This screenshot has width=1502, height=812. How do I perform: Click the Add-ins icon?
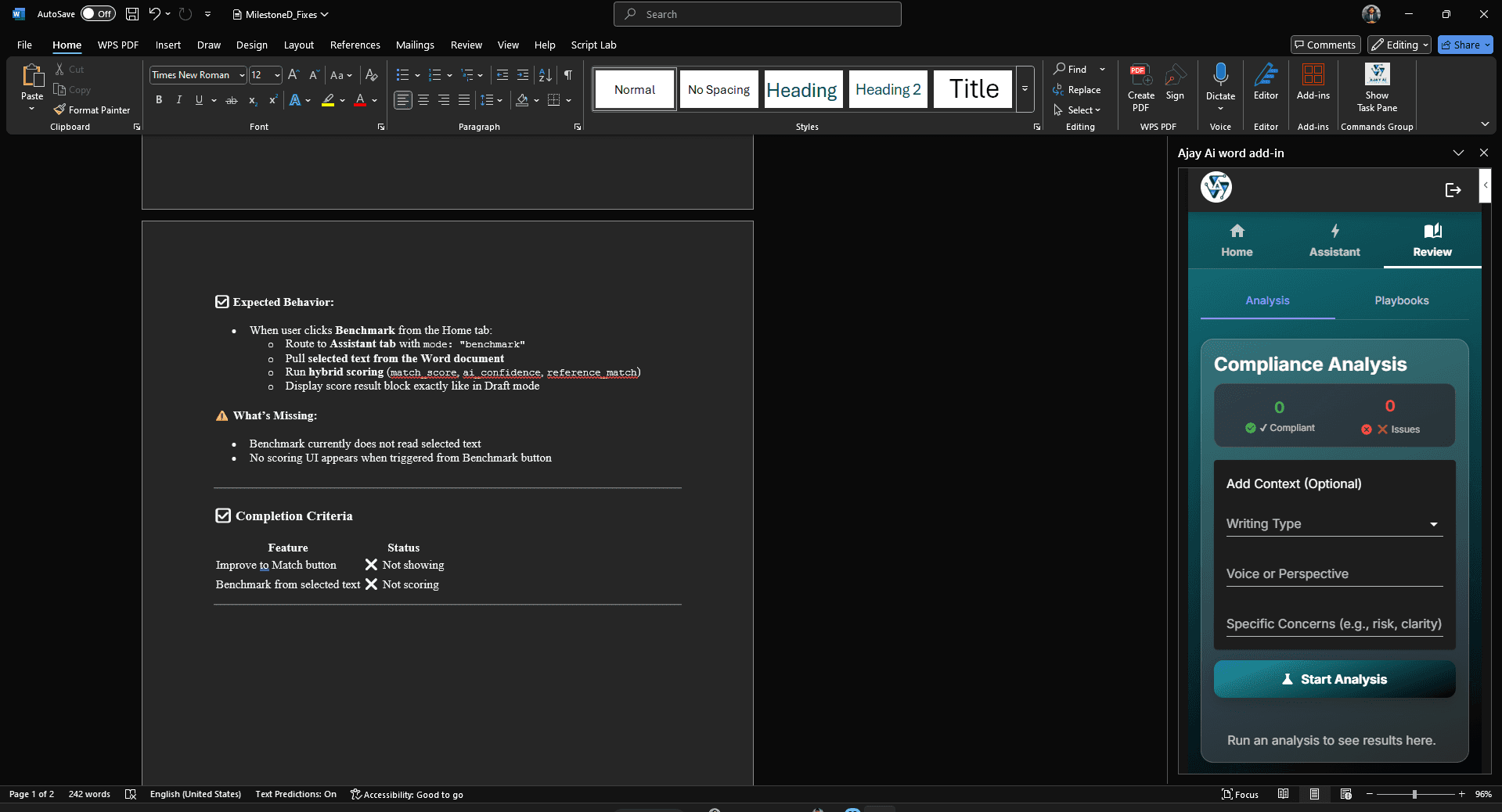(1313, 75)
